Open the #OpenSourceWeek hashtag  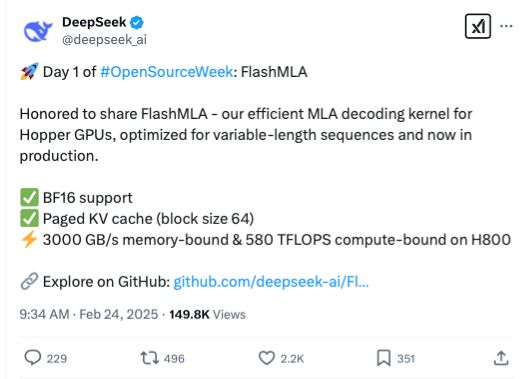click(167, 72)
